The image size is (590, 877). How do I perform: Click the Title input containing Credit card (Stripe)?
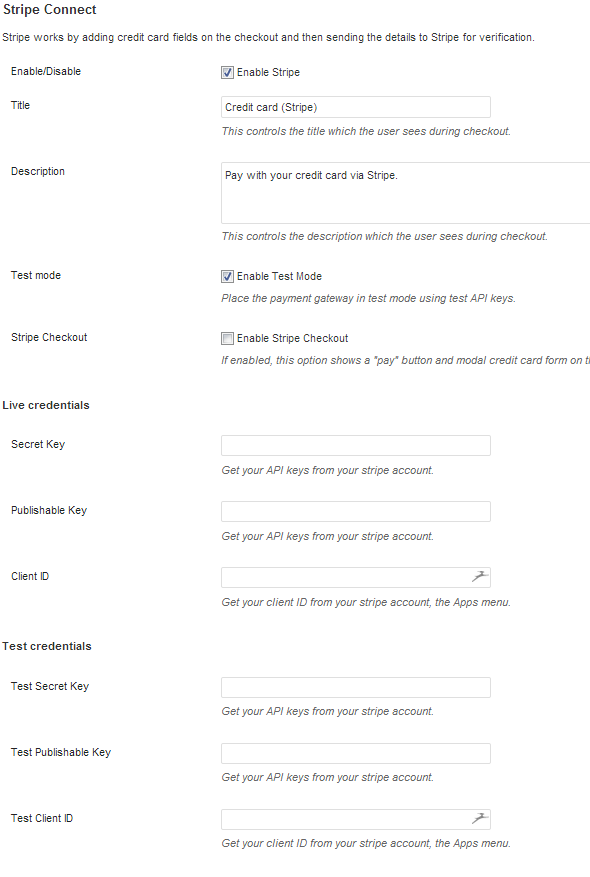point(356,107)
